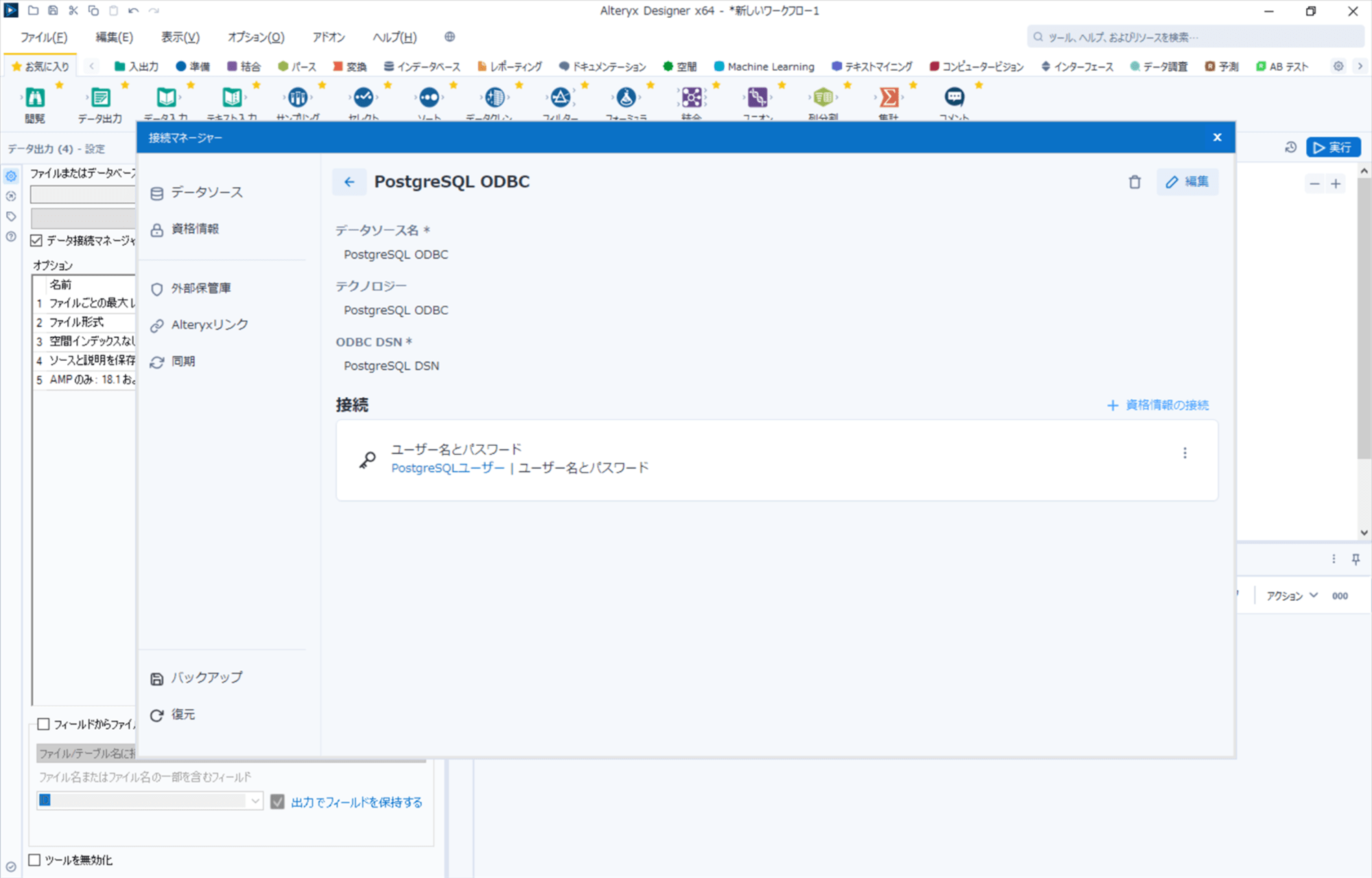Click the zoom in plus icon on canvas
This screenshot has width=1372, height=878.
pyautogui.click(x=1336, y=184)
